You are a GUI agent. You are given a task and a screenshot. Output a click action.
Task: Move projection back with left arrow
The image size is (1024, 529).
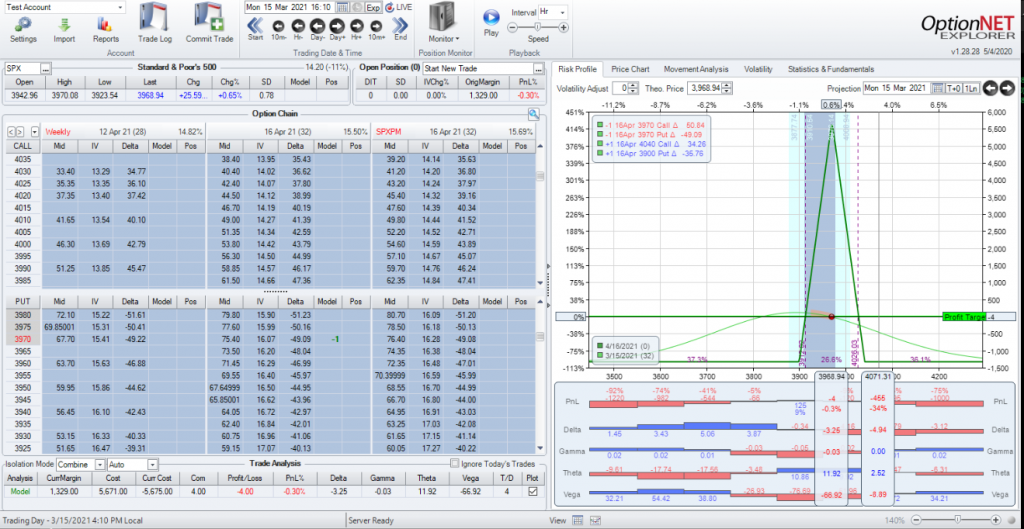pos(991,88)
